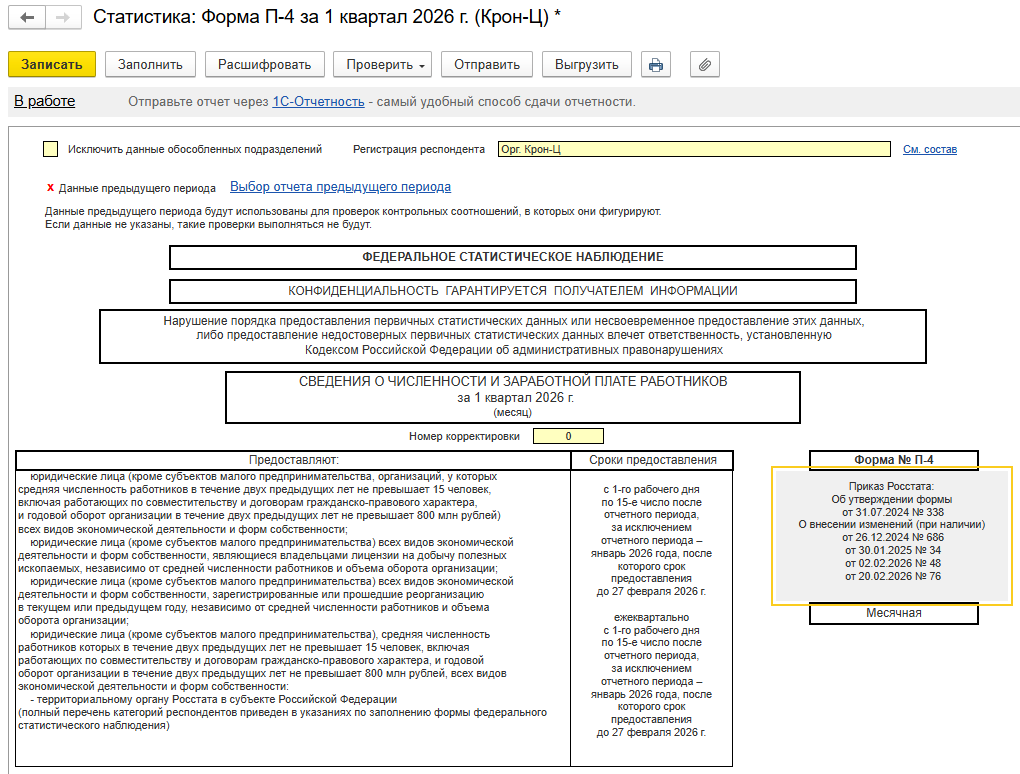This screenshot has width=1020, height=774.
Task: Click the См. состав link
Action: (x=929, y=150)
